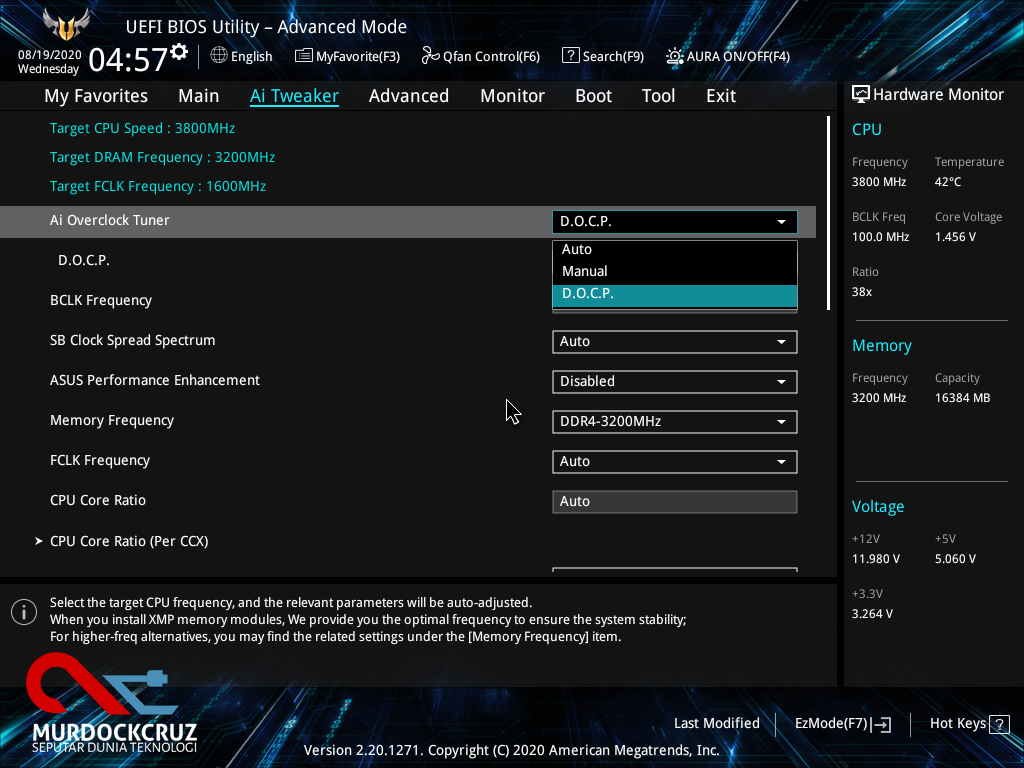Open the Main tab

tap(199, 96)
